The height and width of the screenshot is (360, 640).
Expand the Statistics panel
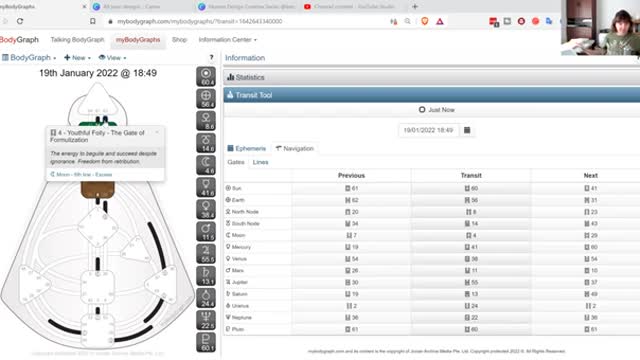click(431, 77)
